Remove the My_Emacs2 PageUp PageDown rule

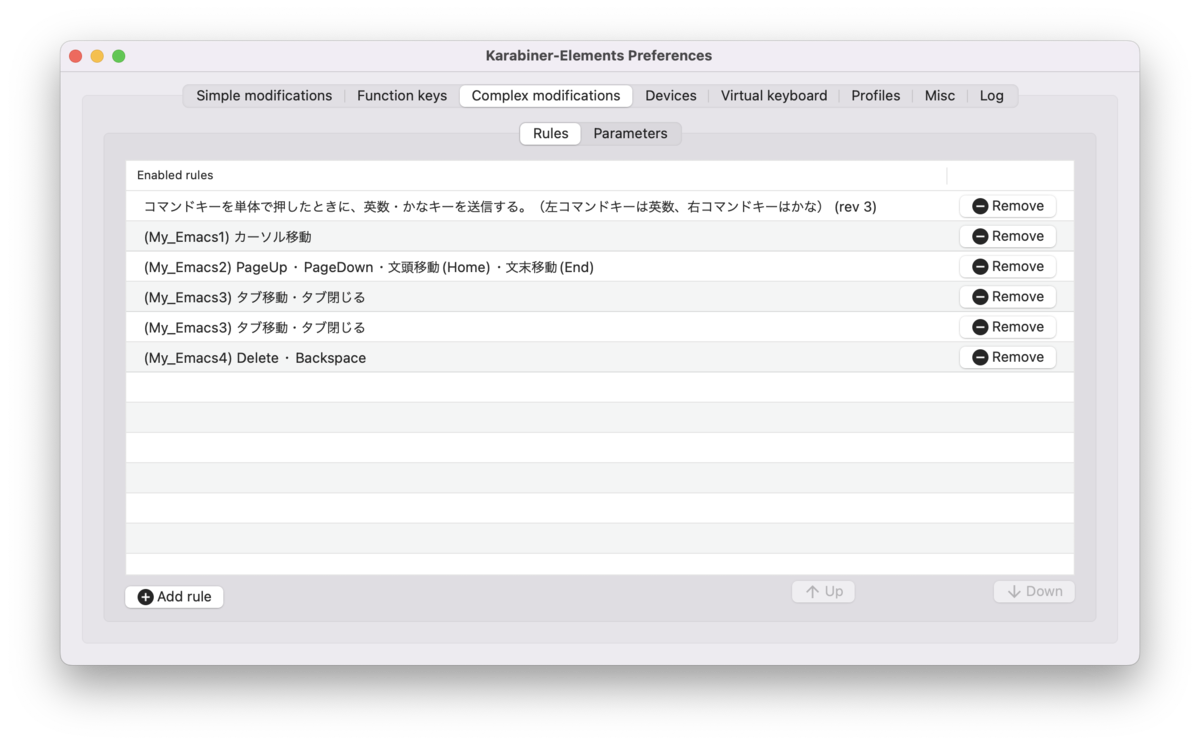pos(1008,266)
